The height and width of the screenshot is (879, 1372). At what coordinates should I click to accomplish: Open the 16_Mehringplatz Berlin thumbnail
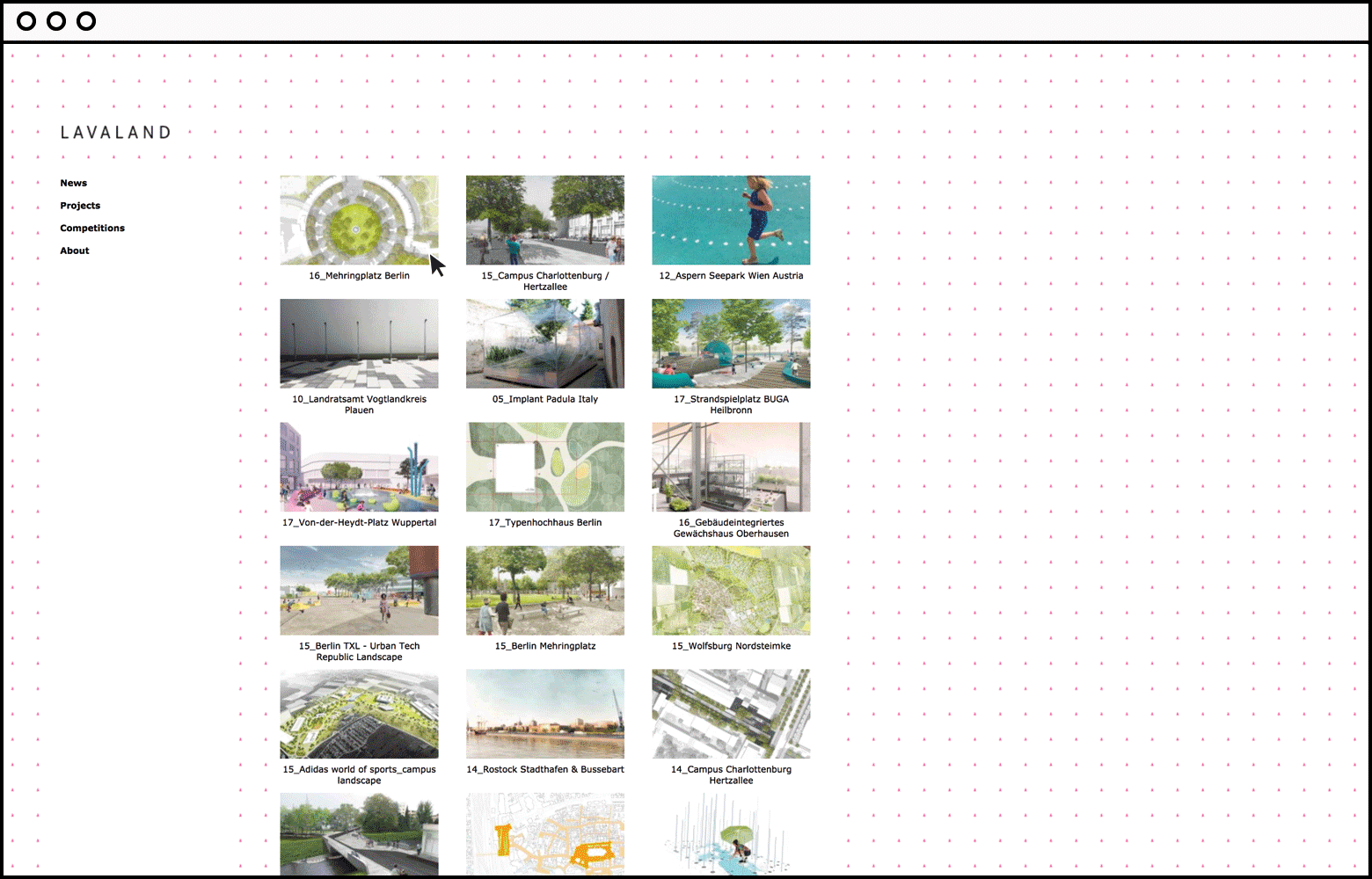click(x=359, y=220)
